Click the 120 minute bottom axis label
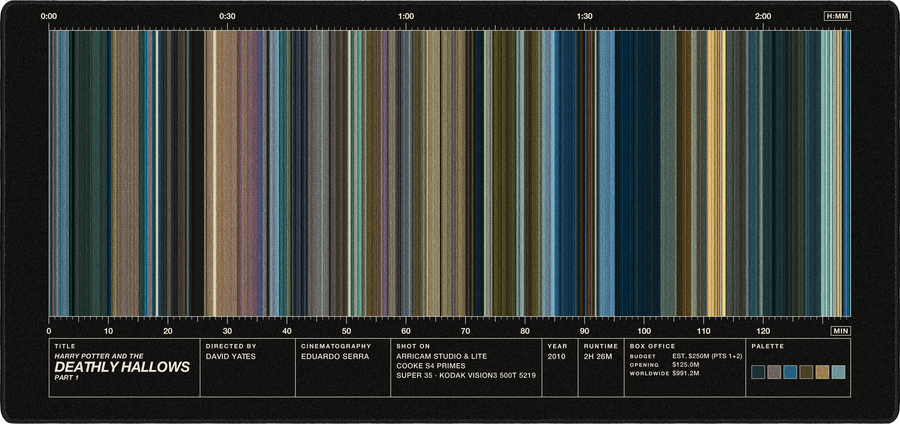Image resolution: width=900 pixels, height=424 pixels. click(x=763, y=331)
